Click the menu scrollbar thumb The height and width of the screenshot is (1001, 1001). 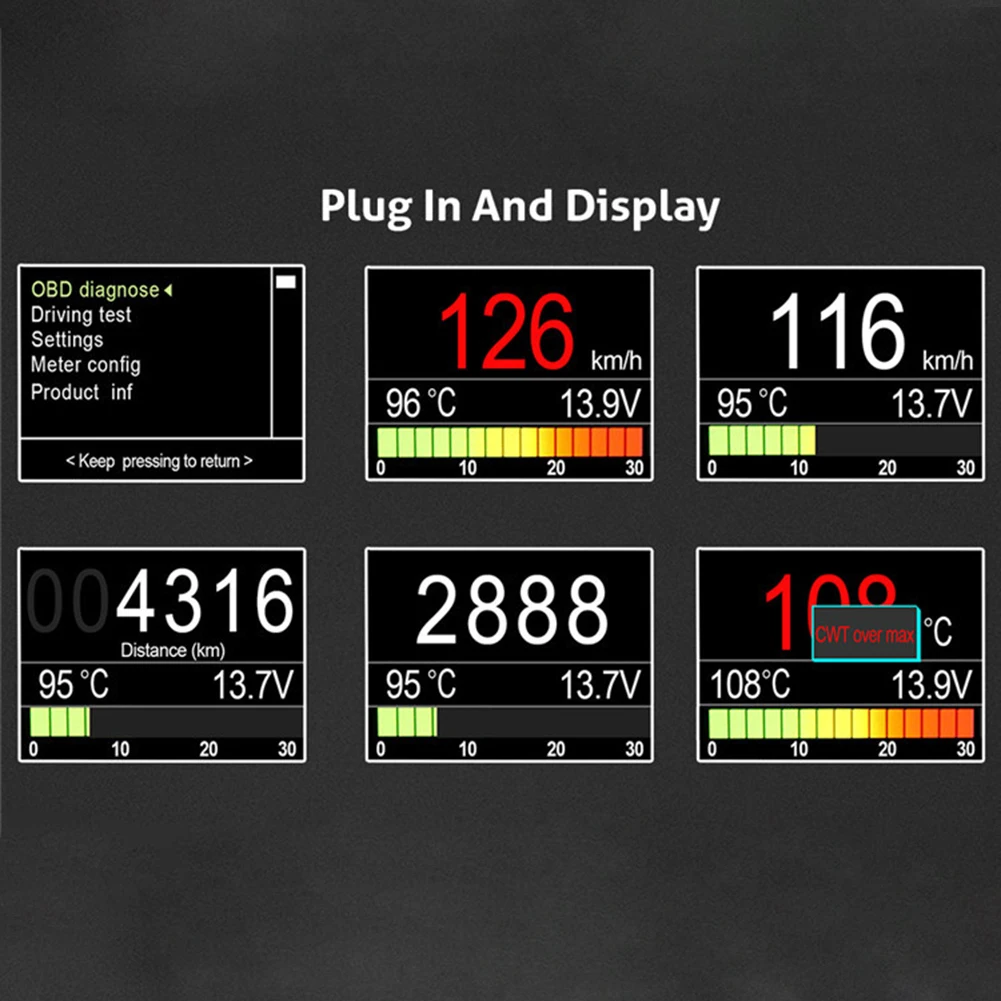tap(286, 282)
